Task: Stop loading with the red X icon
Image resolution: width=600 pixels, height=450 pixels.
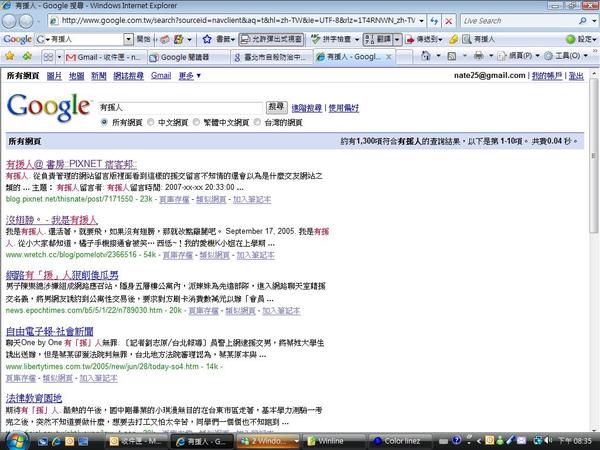Action: [448, 21]
